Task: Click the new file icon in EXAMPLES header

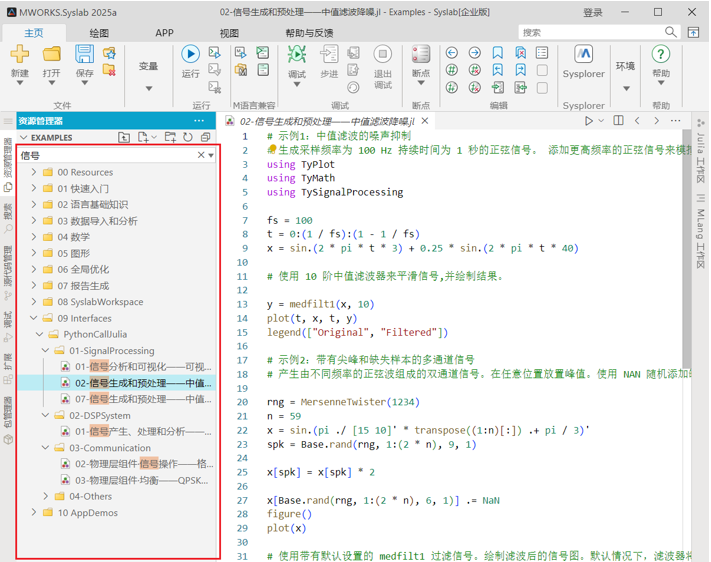Action: [x=143, y=137]
